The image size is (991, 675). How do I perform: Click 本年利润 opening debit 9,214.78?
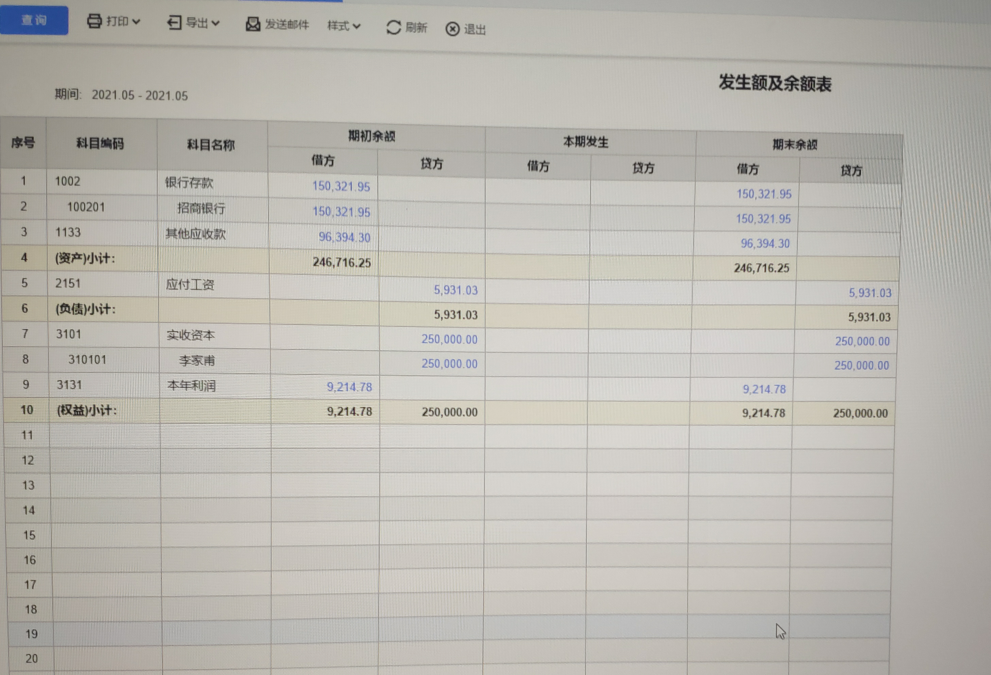coord(349,387)
